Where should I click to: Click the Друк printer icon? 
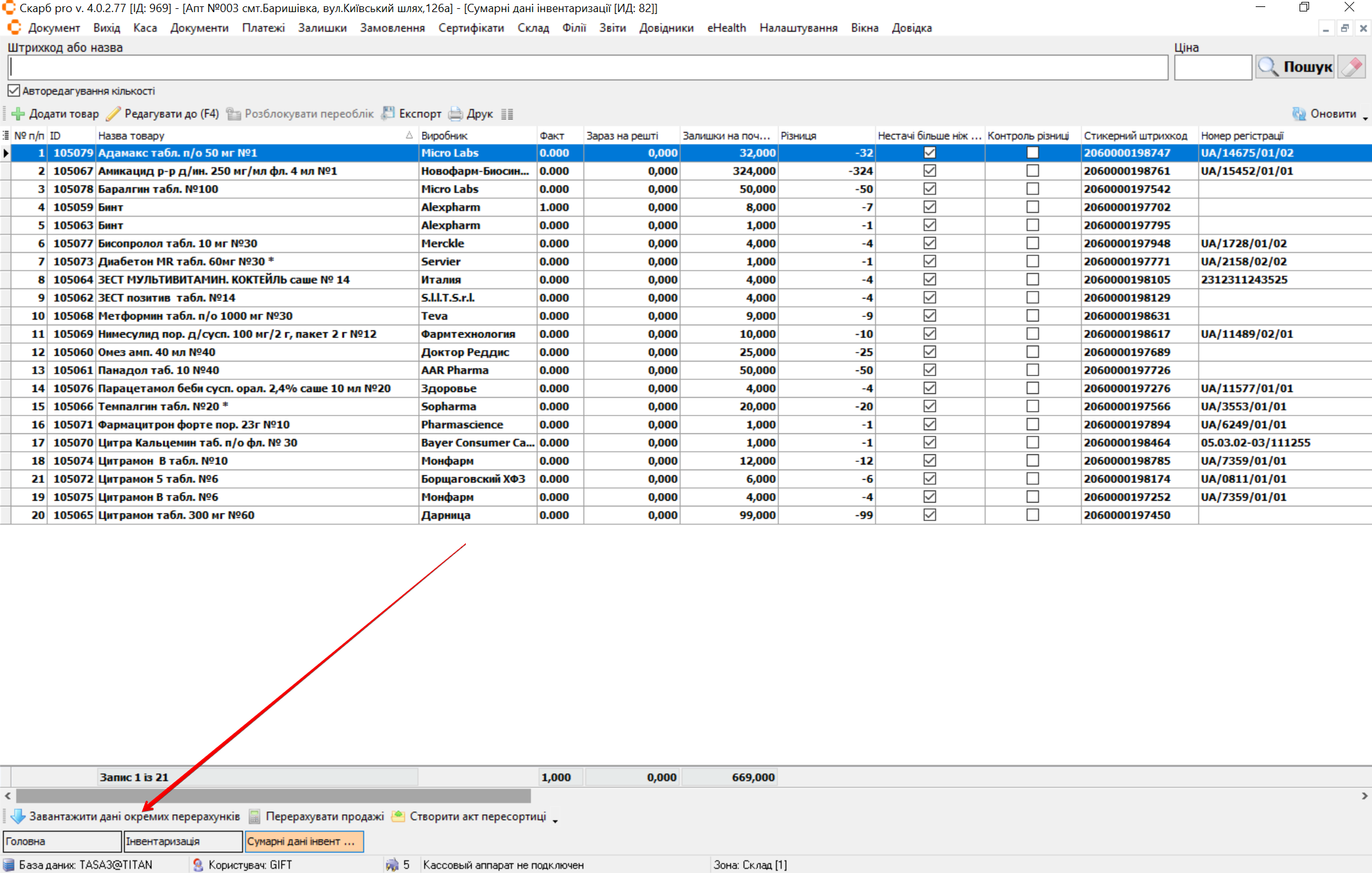click(x=456, y=114)
